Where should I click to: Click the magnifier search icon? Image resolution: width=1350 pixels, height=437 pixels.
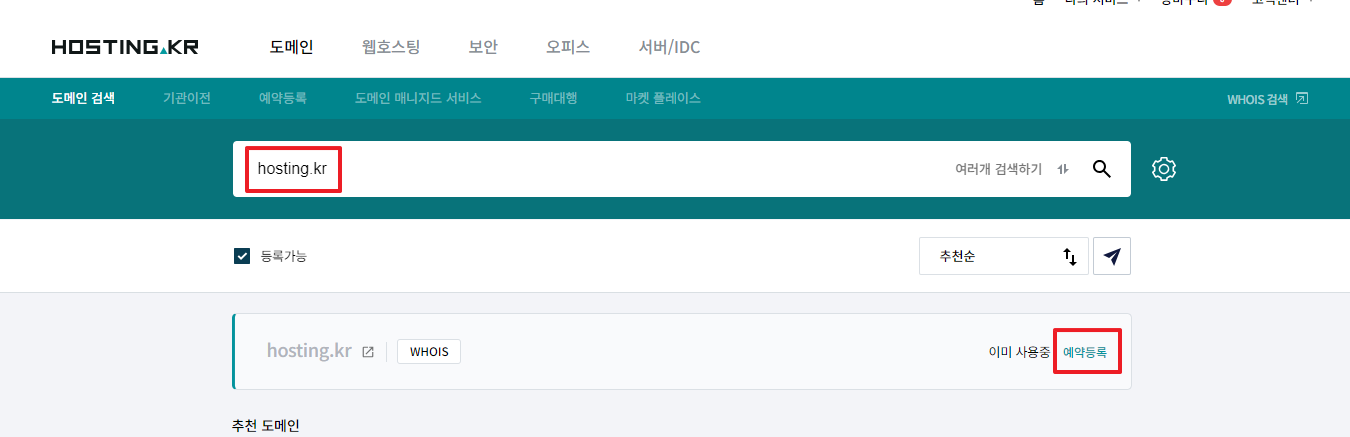point(1102,169)
